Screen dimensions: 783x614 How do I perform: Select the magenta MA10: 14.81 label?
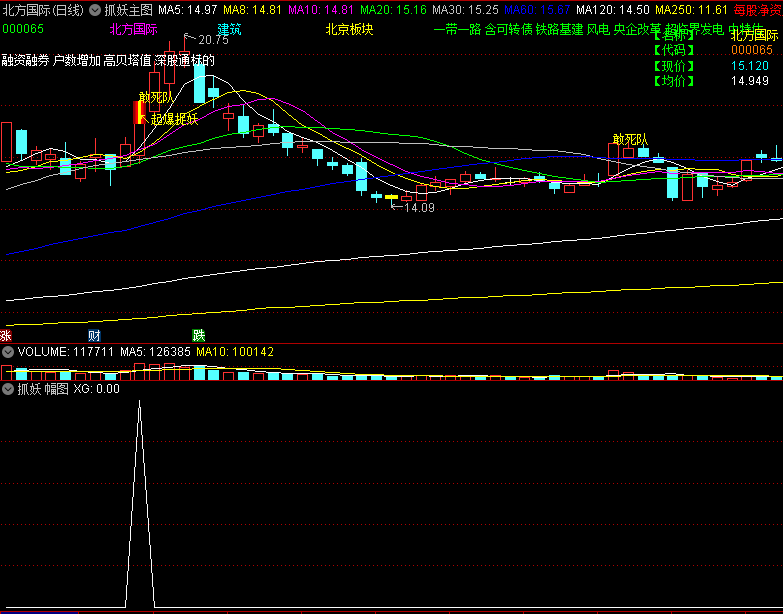click(x=321, y=9)
